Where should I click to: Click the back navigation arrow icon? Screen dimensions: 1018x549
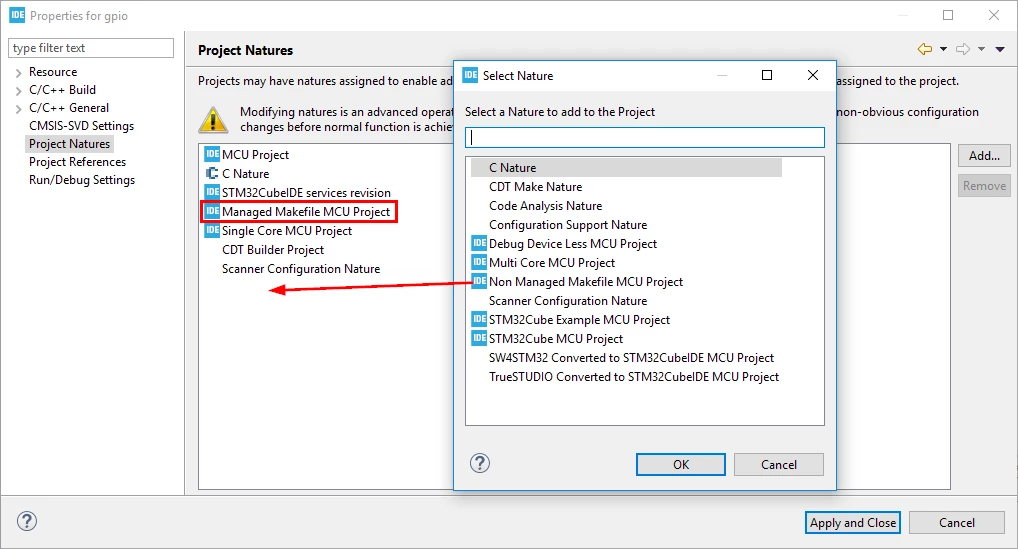[925, 49]
